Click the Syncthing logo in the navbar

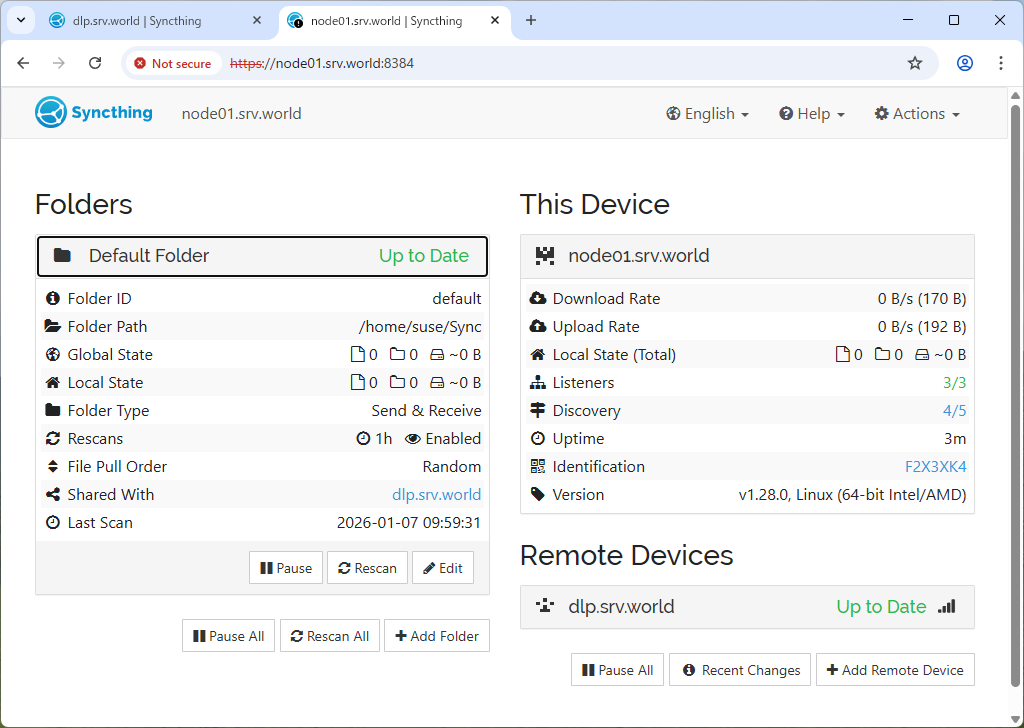click(93, 113)
